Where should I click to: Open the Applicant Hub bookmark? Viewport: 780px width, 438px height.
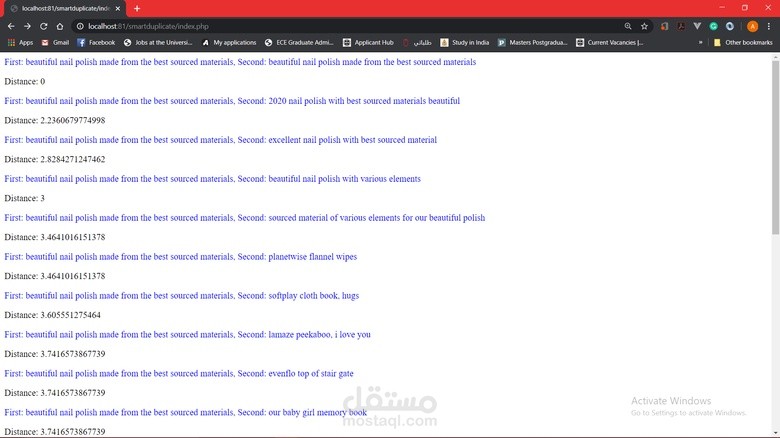pos(368,43)
